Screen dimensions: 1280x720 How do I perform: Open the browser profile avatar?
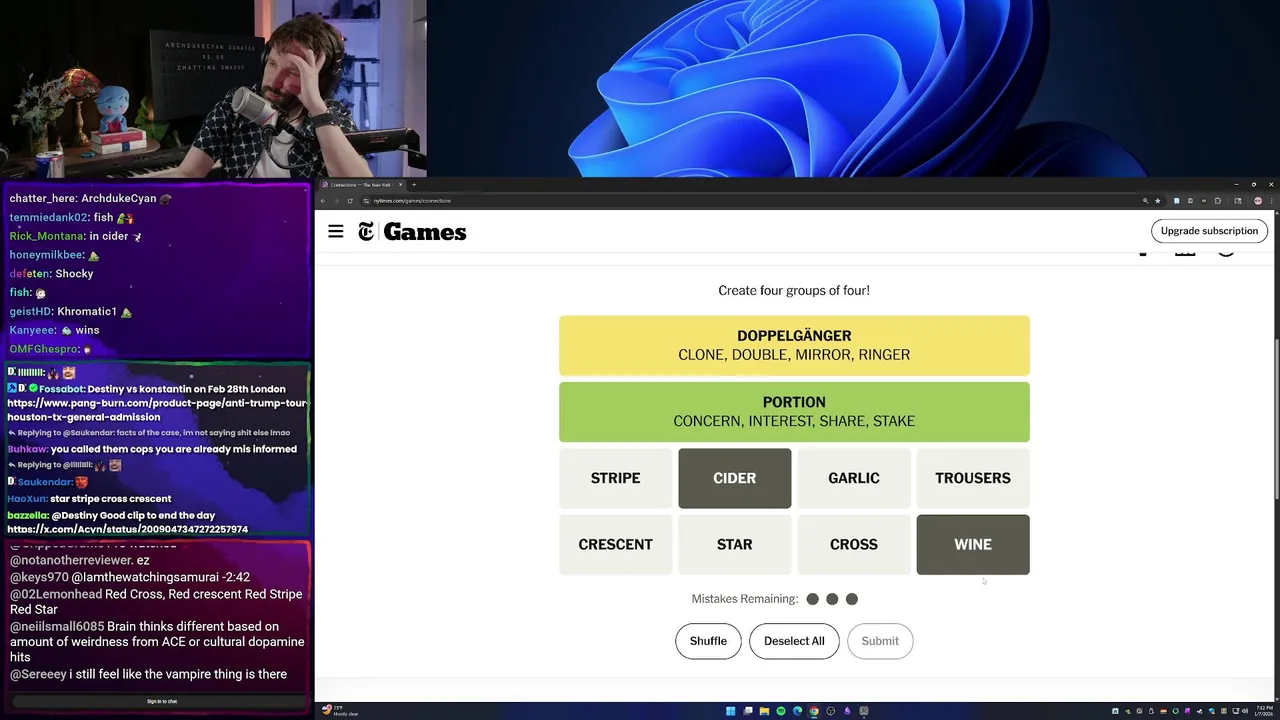[1258, 201]
